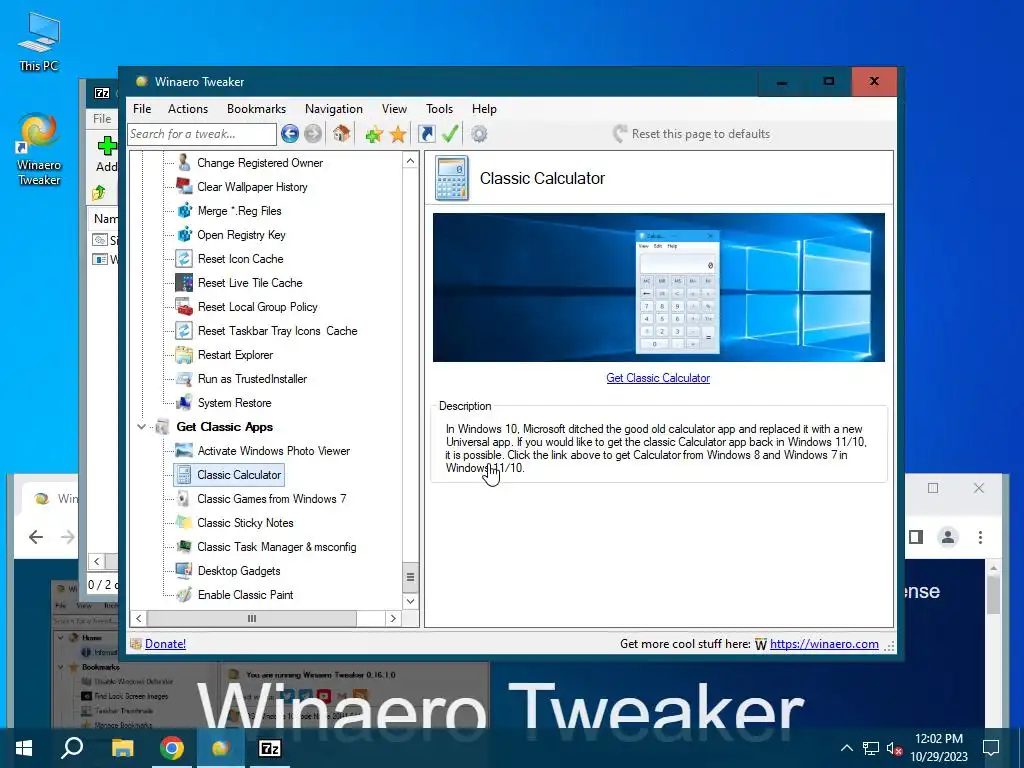Click the Donate! link
The width and height of the screenshot is (1024, 768).
click(165, 644)
